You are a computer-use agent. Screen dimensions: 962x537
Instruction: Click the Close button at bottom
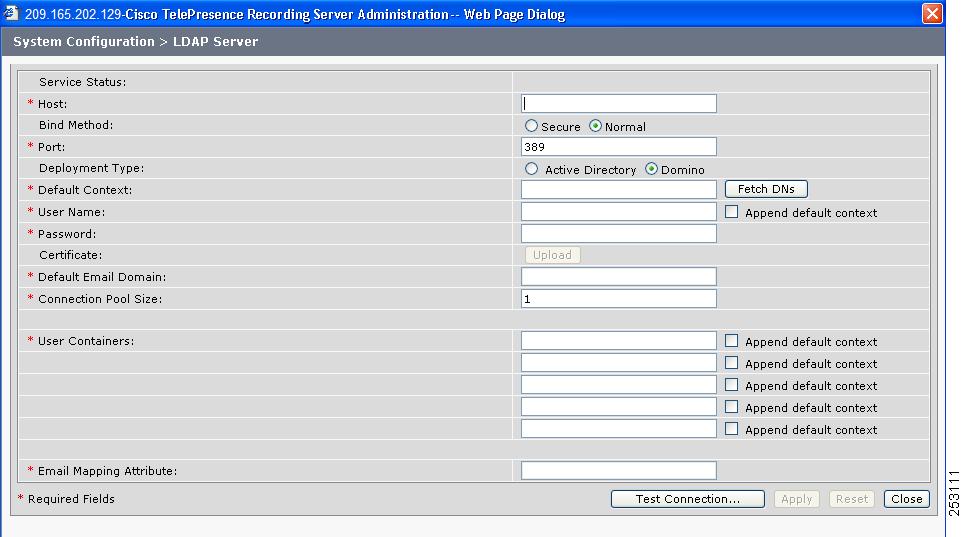pyautogui.click(x=907, y=499)
